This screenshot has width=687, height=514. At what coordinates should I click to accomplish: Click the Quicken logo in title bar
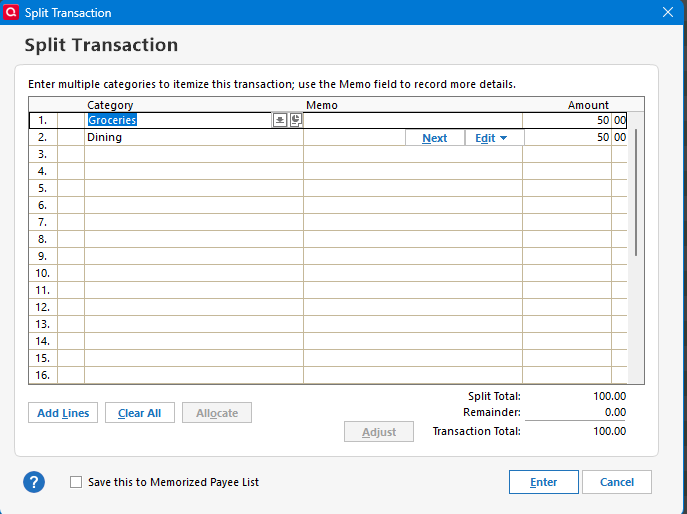[x=11, y=12]
